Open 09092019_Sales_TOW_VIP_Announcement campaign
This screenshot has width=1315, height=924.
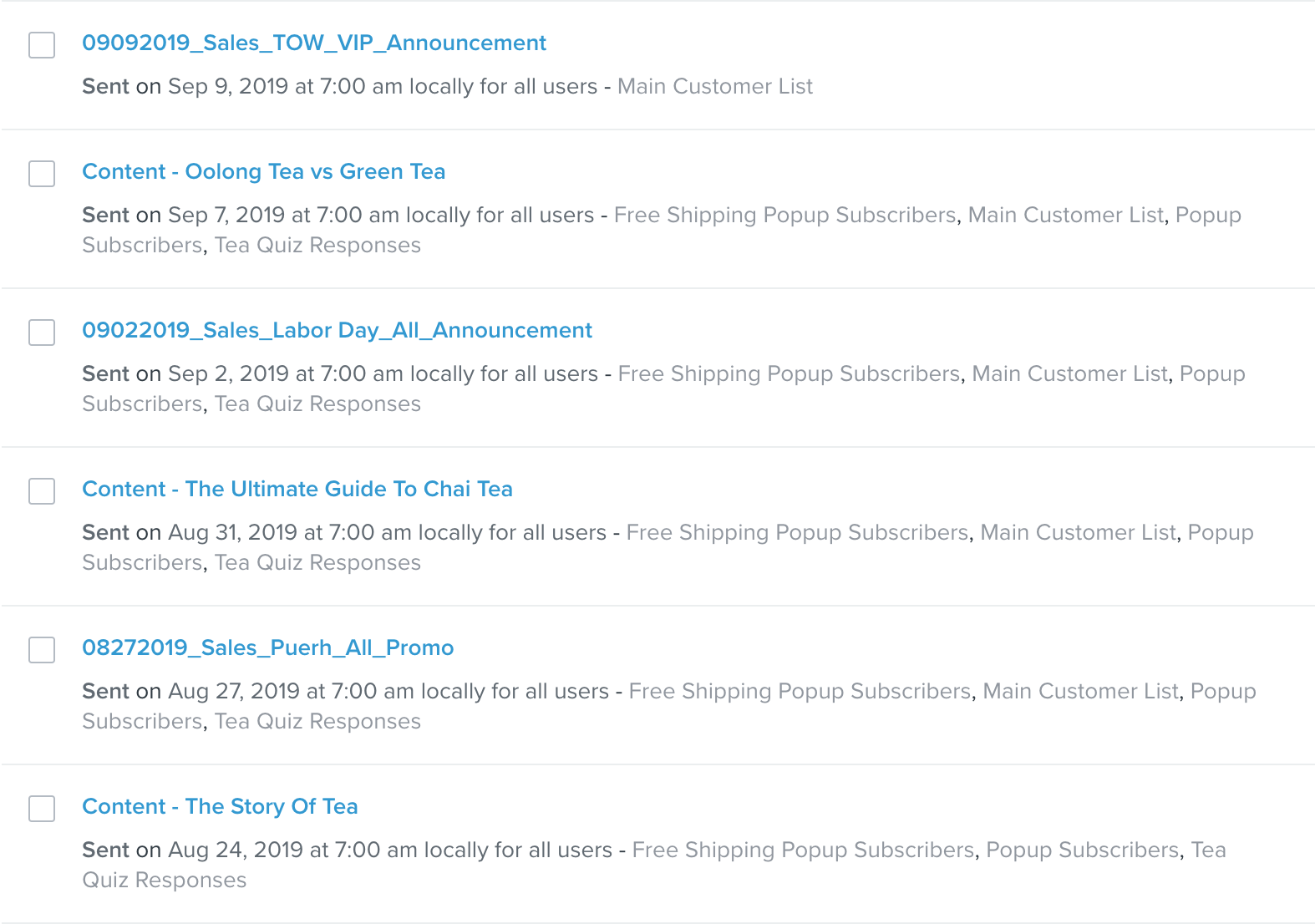(314, 43)
